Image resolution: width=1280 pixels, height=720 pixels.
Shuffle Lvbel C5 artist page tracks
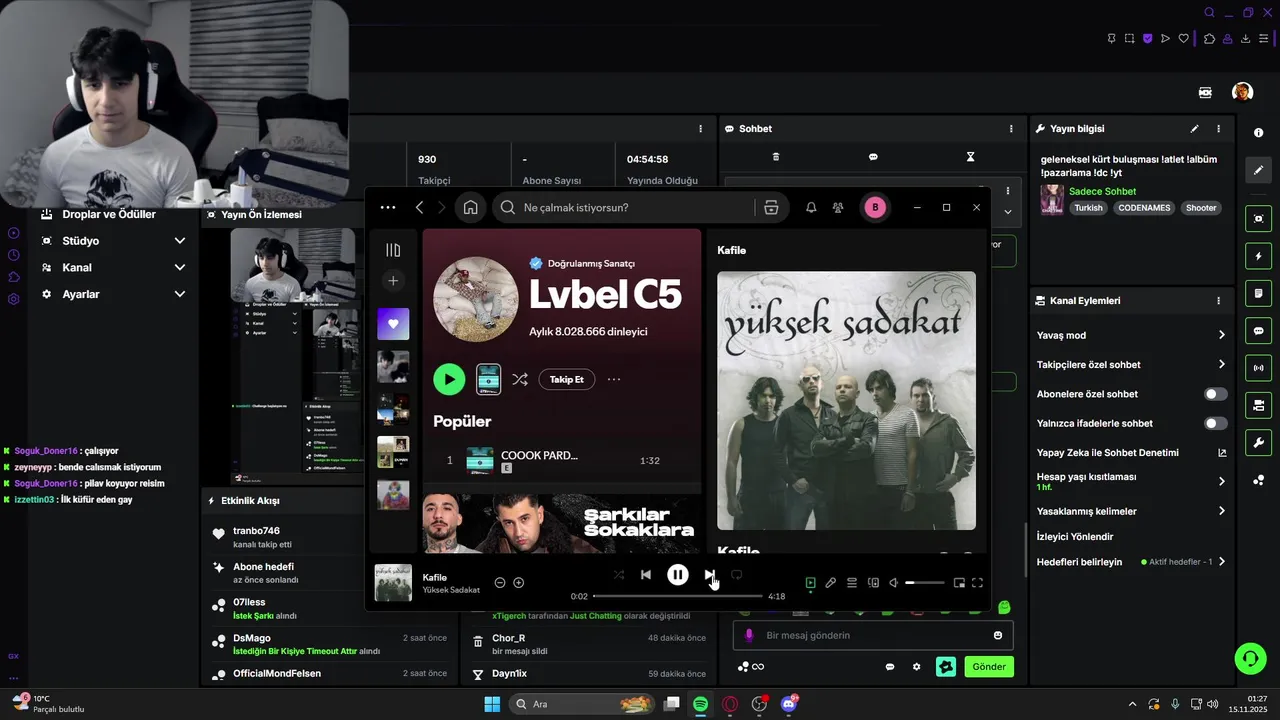[520, 380]
